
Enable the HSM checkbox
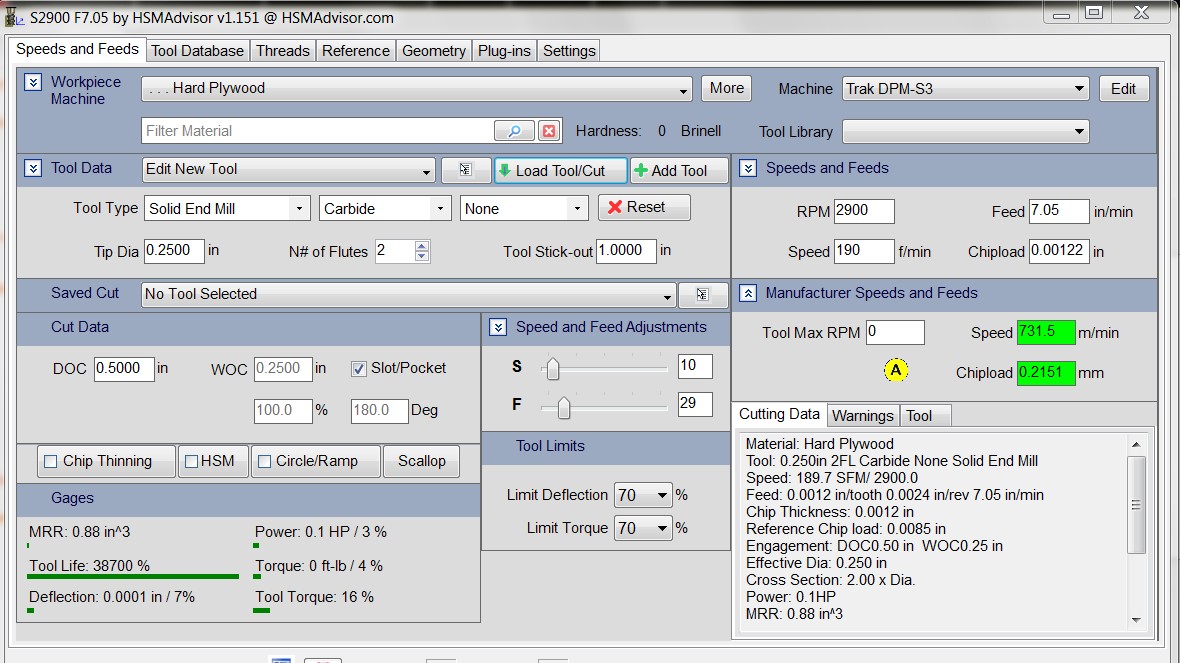(x=190, y=461)
